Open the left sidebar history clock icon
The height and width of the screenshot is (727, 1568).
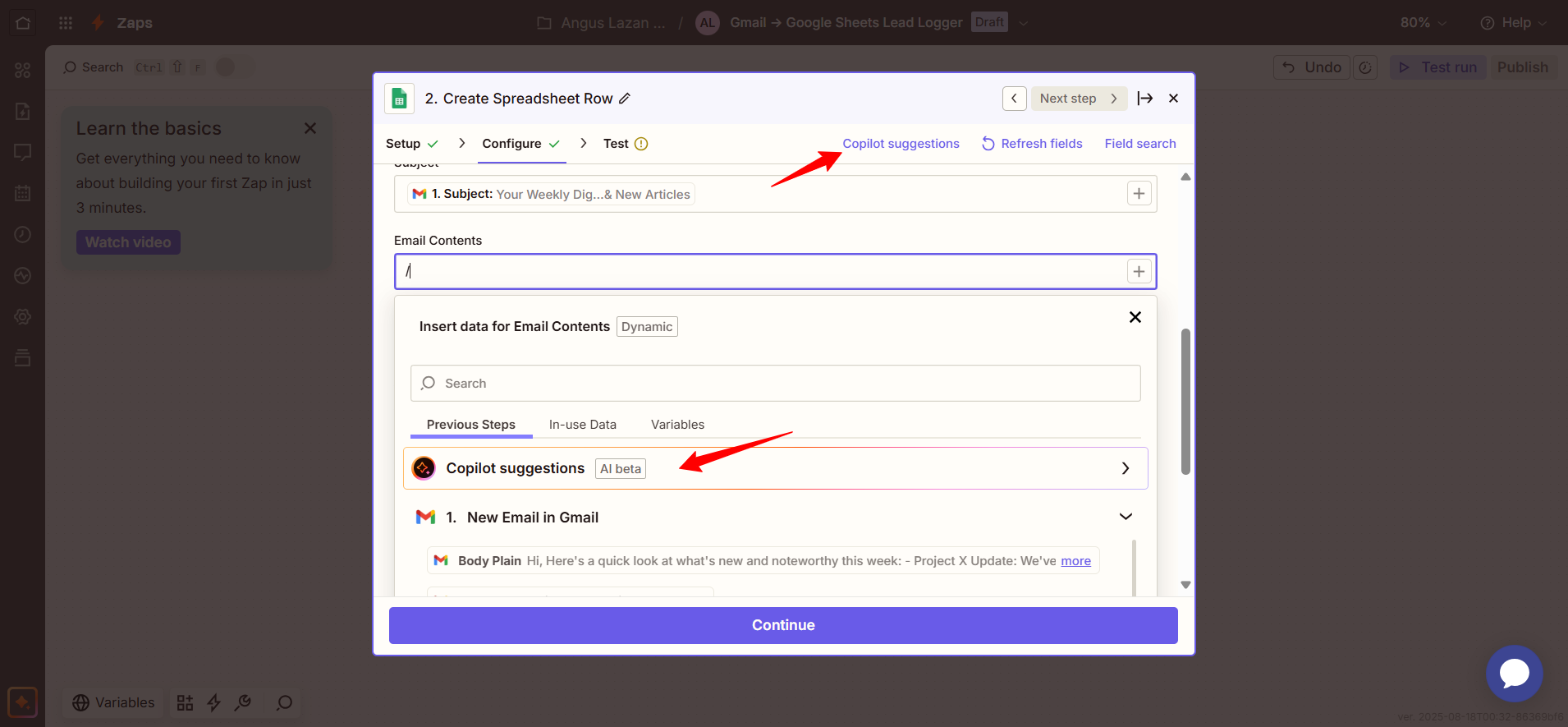tap(23, 234)
